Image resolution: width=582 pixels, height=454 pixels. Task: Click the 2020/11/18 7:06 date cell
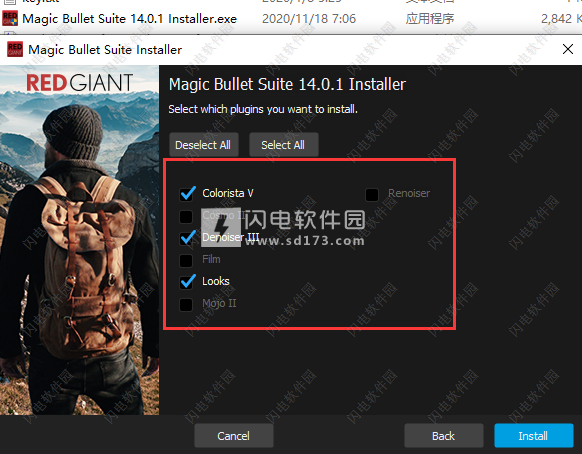pos(309,19)
